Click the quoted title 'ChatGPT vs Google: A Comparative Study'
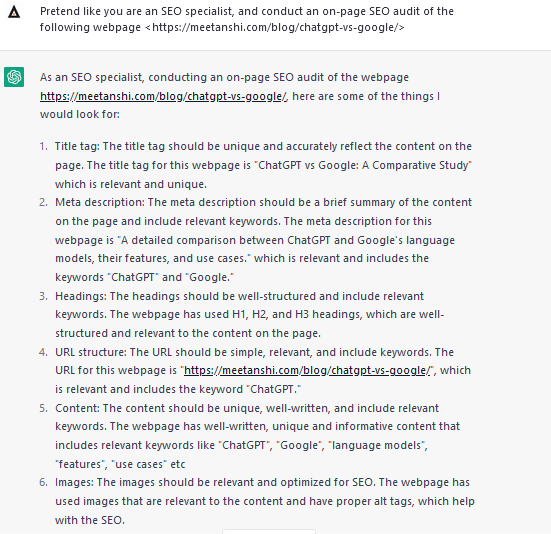Image resolution: width=551 pixels, height=534 pixels. pyautogui.click(x=363, y=165)
